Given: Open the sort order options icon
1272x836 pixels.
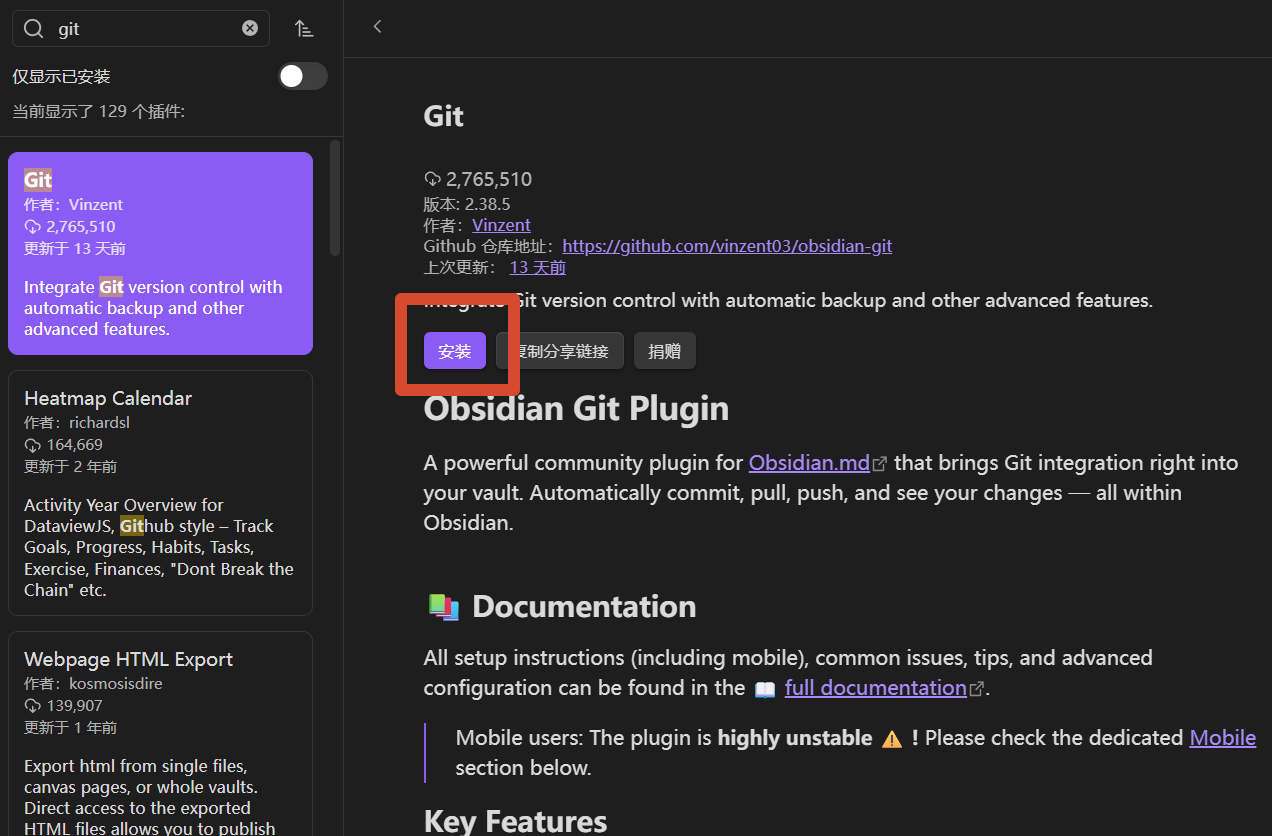Looking at the screenshot, I should (304, 29).
